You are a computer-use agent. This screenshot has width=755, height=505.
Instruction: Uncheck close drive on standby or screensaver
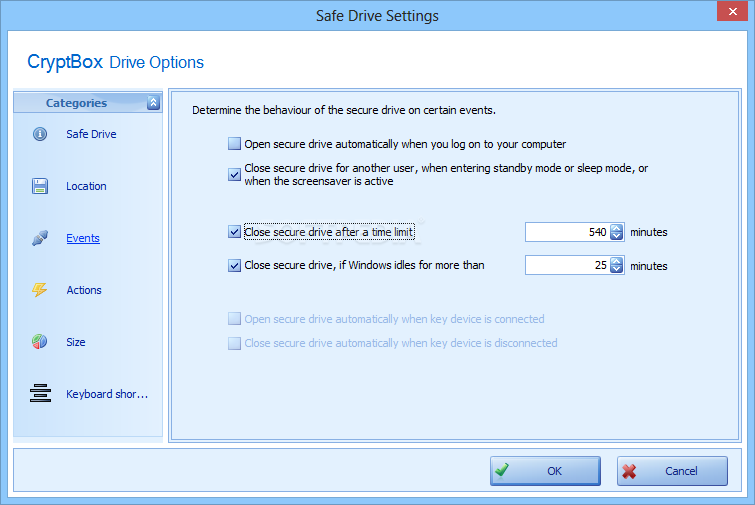click(x=234, y=174)
